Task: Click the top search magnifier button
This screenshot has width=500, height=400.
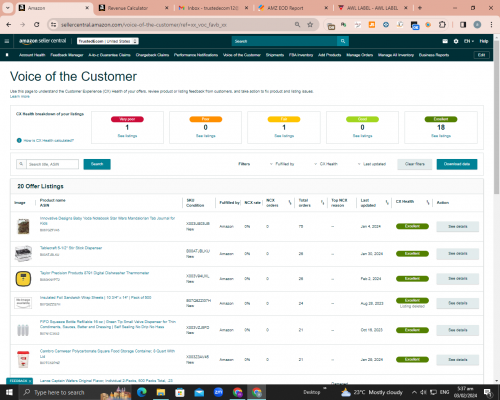Action: point(343,41)
